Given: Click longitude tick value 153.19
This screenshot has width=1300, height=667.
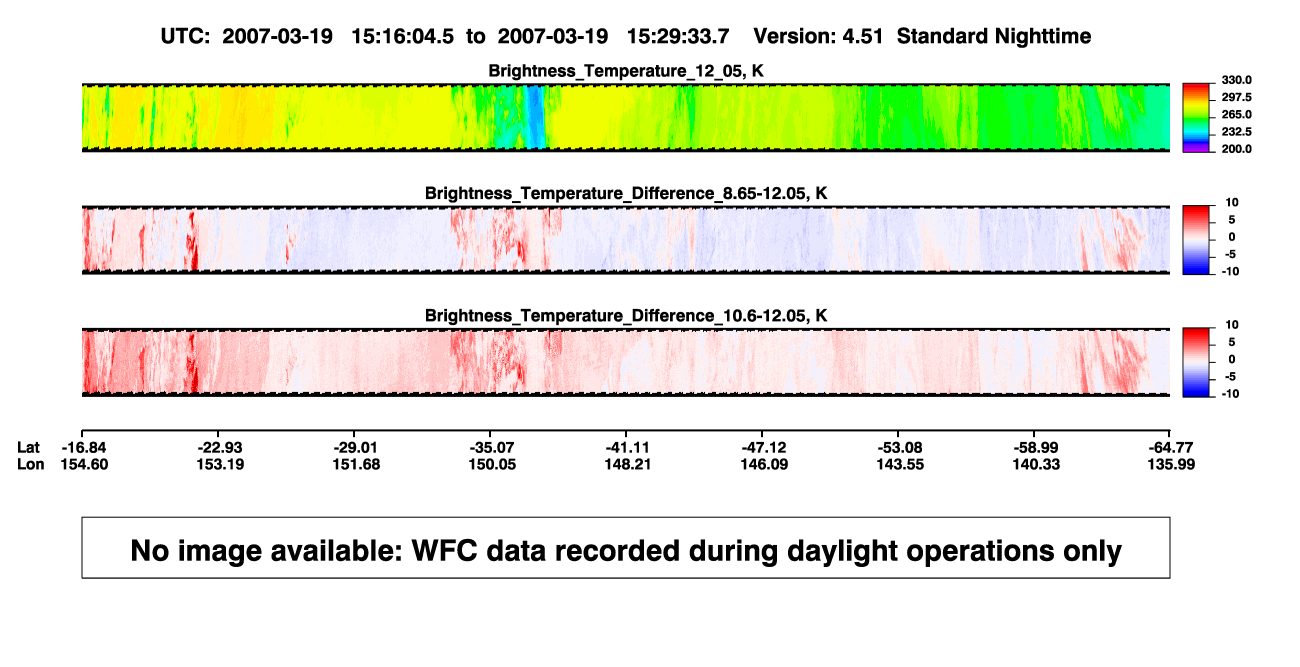Looking at the screenshot, I should point(221,464).
